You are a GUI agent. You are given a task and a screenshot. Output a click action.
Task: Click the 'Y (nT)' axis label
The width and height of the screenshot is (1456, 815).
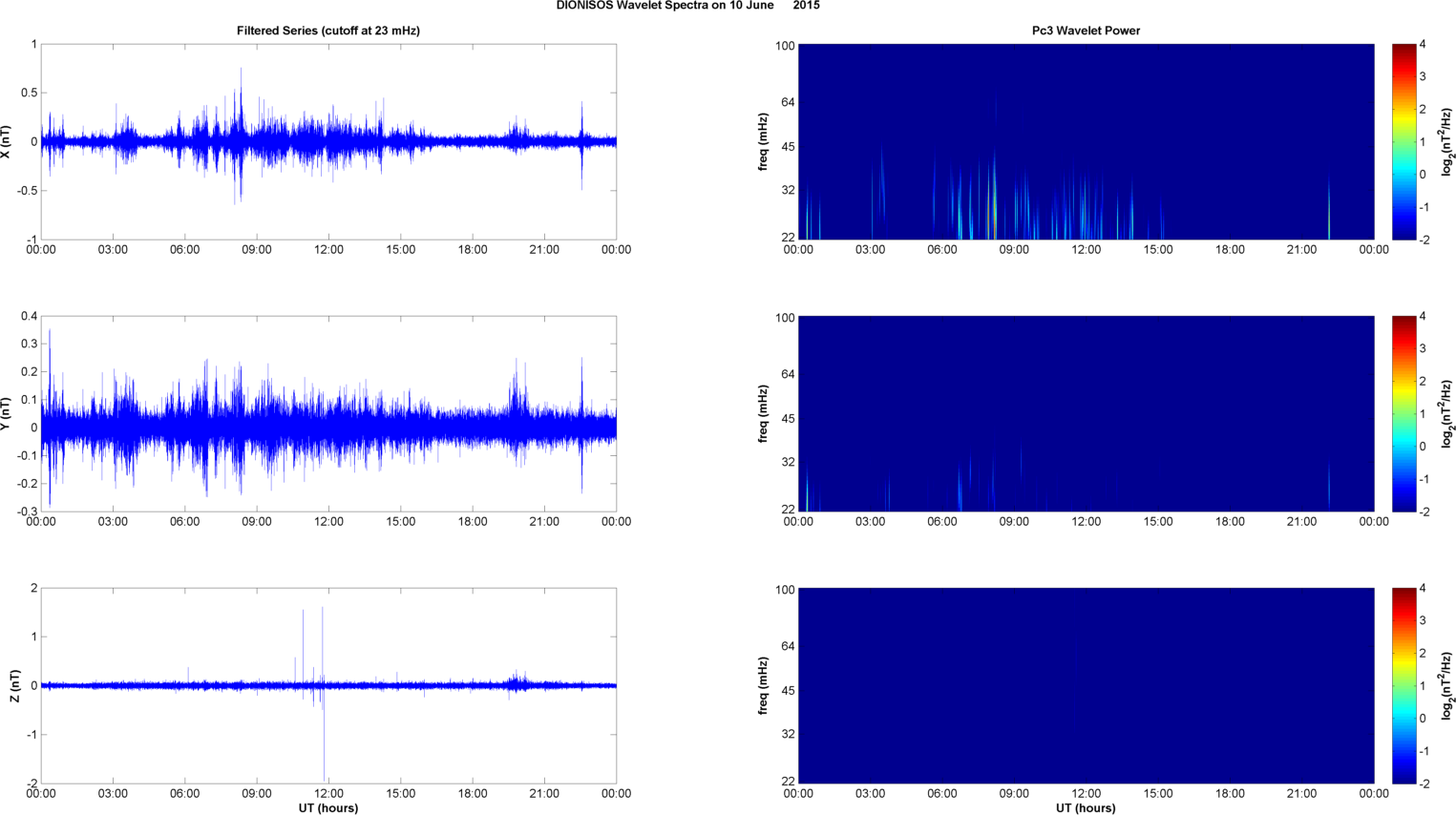7,413
